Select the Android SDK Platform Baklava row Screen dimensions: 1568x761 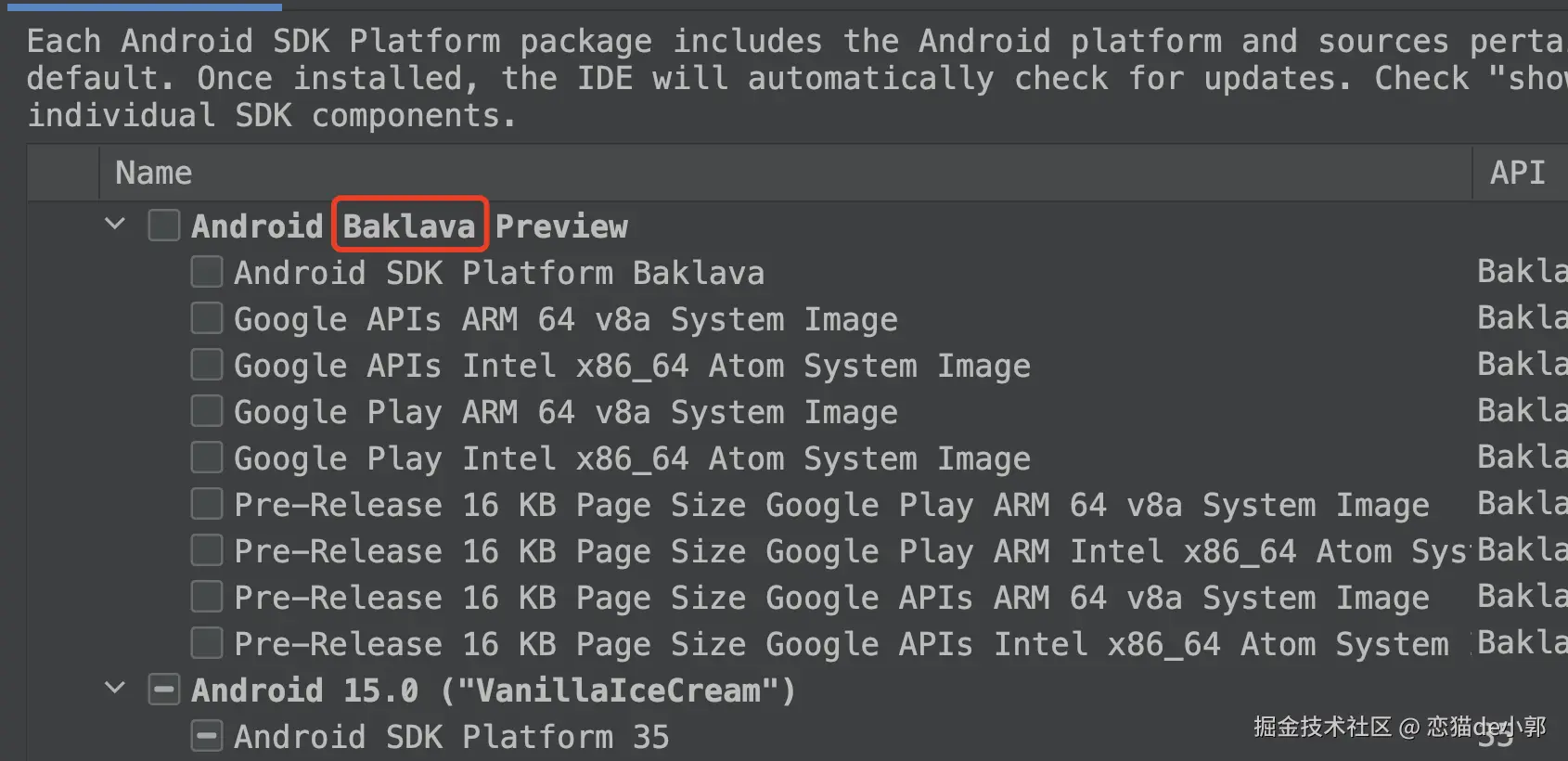pos(499,273)
